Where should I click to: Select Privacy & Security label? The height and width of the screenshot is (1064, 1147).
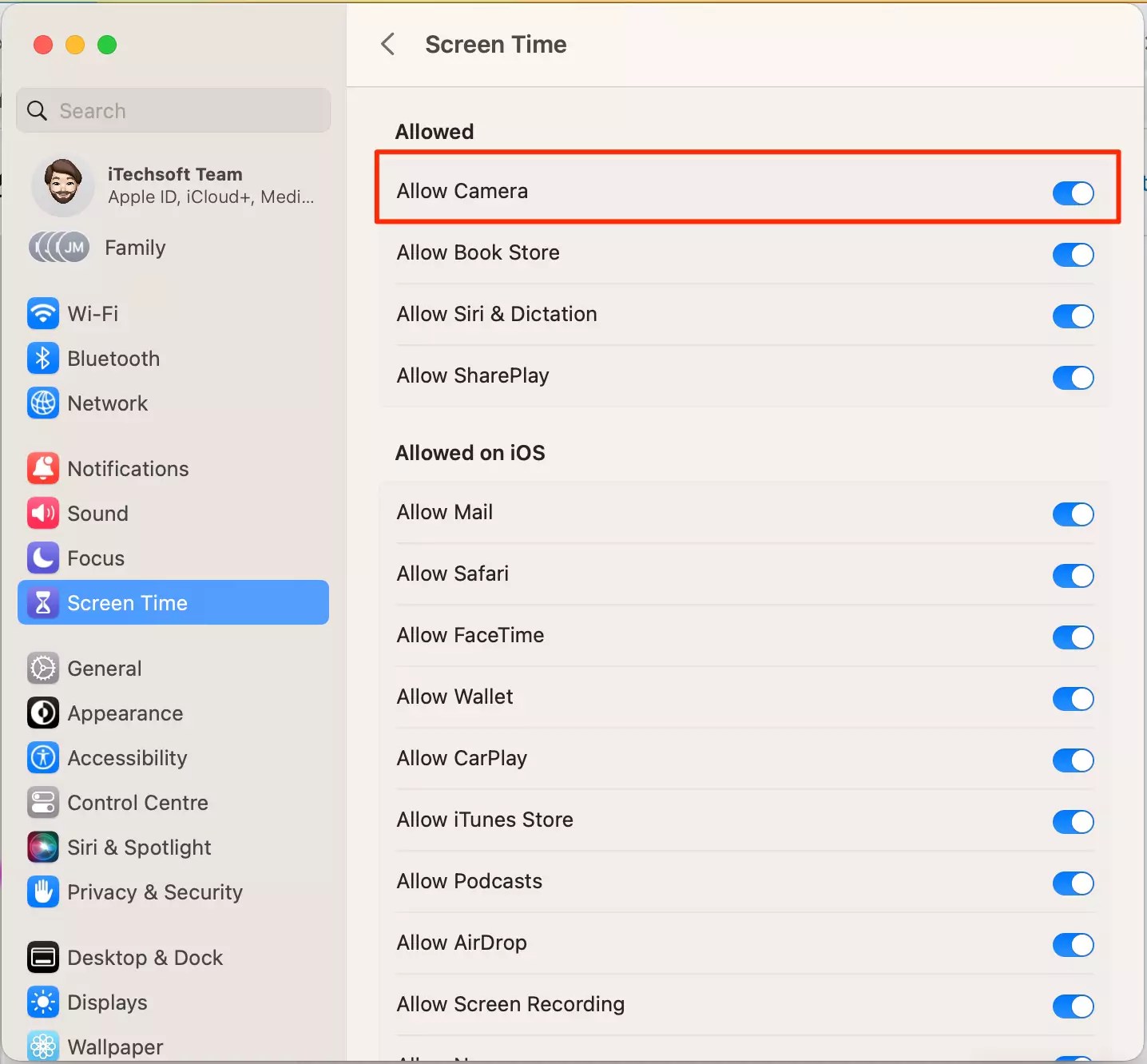click(155, 891)
